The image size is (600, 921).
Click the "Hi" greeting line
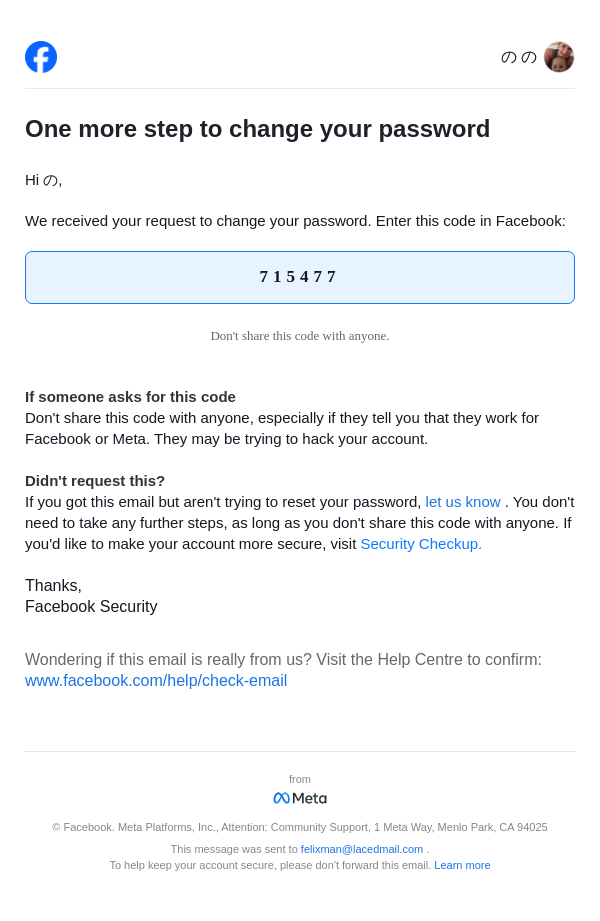click(44, 180)
